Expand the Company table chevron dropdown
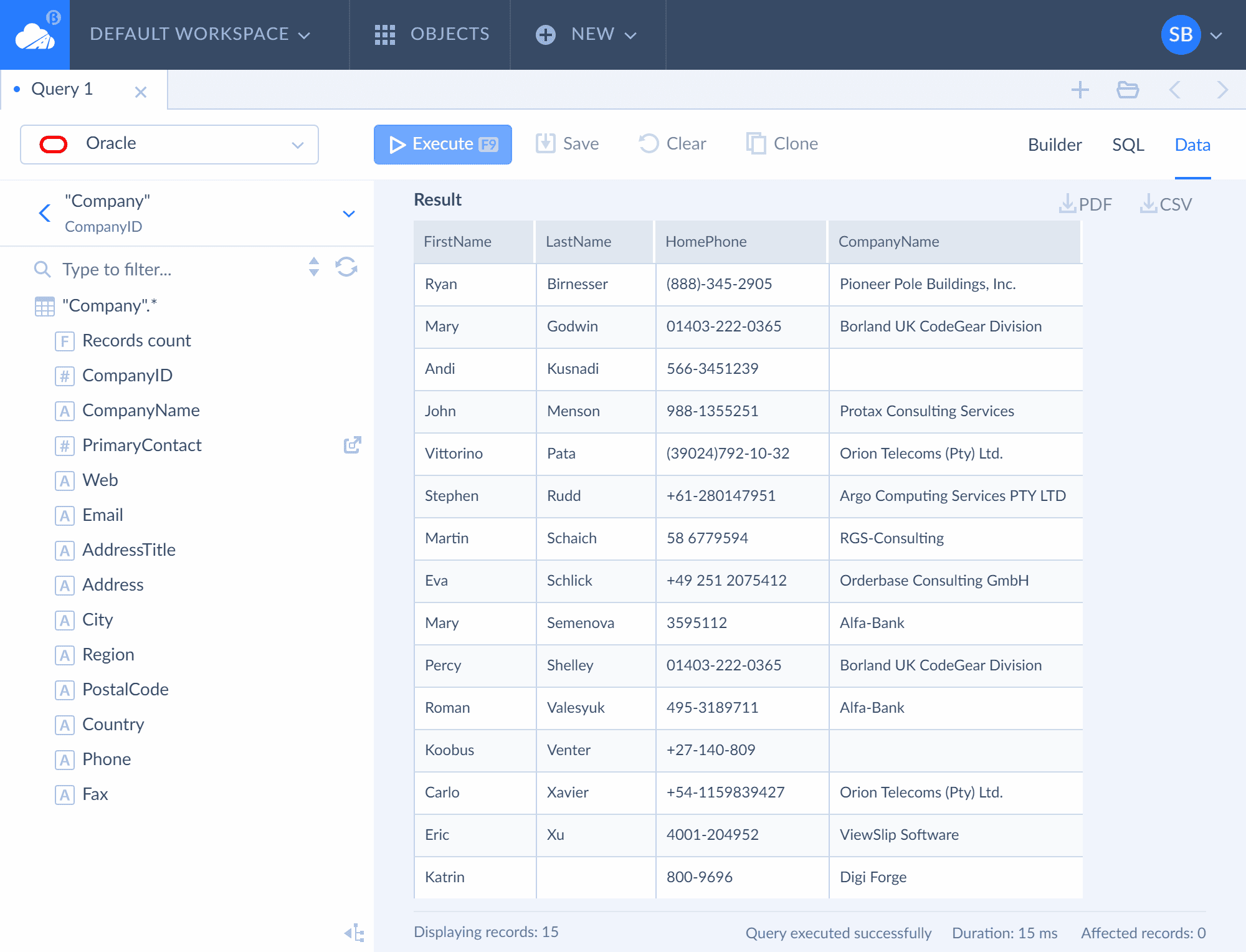Viewport: 1246px width, 952px height. pos(349,214)
